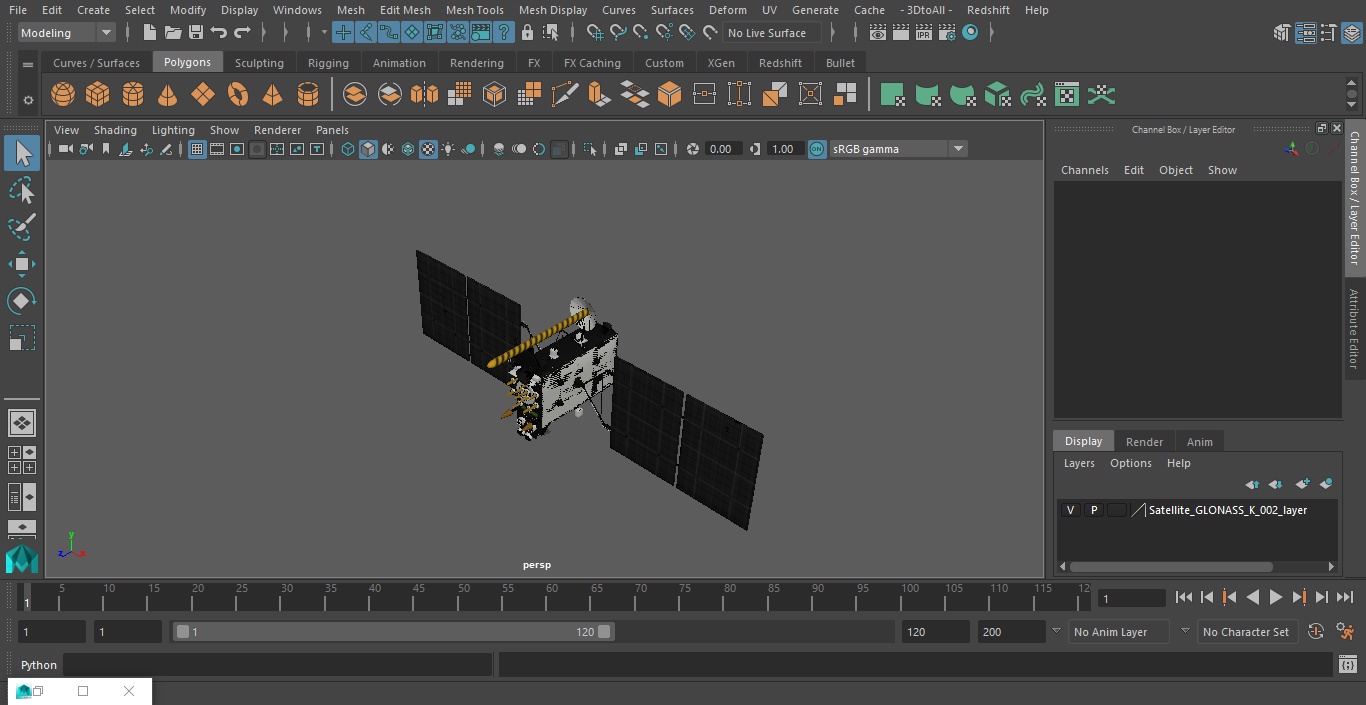Switch to the Render layer tab
Image resolution: width=1366 pixels, height=705 pixels.
coord(1144,442)
